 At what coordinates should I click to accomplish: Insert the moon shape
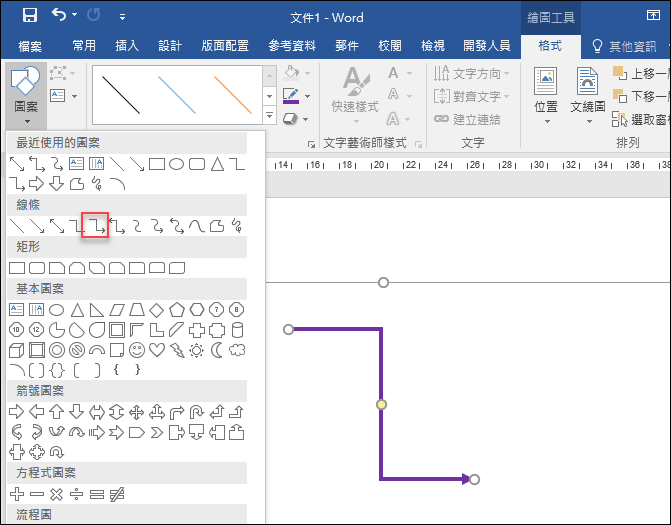217,350
